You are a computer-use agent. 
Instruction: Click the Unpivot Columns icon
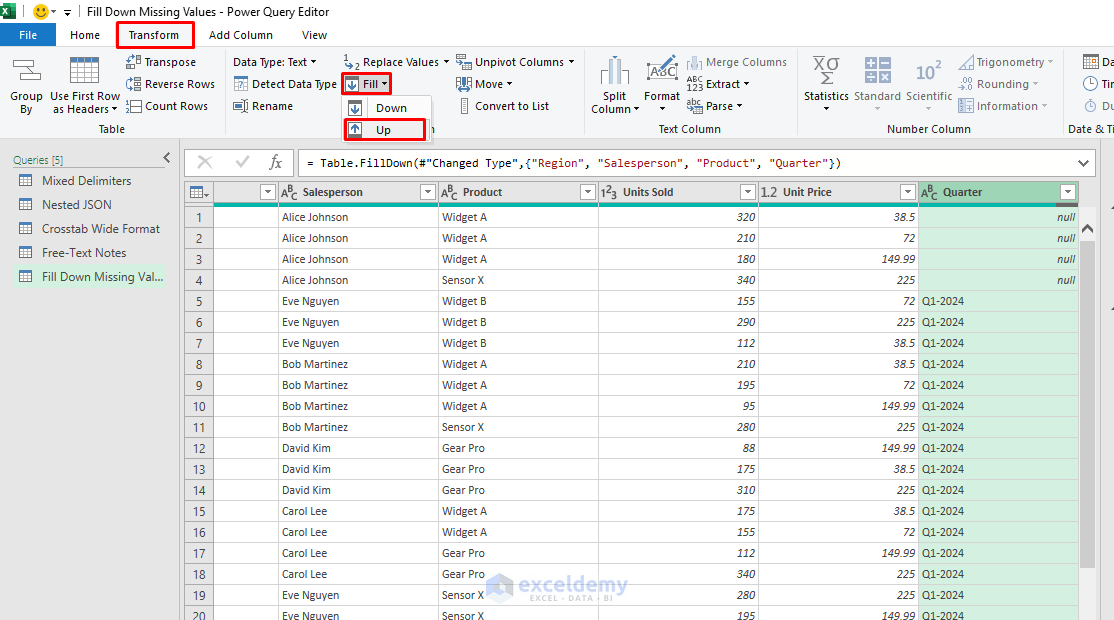[463, 62]
